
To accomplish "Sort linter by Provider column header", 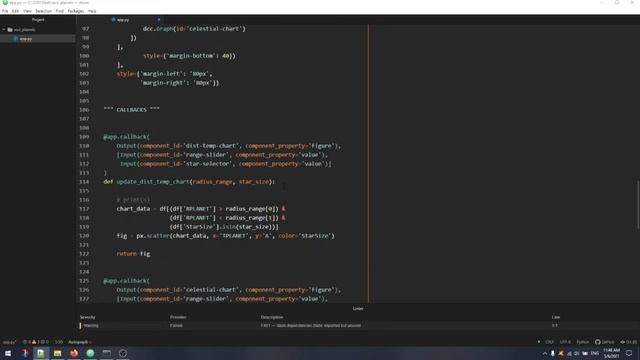I will (x=178, y=317).
